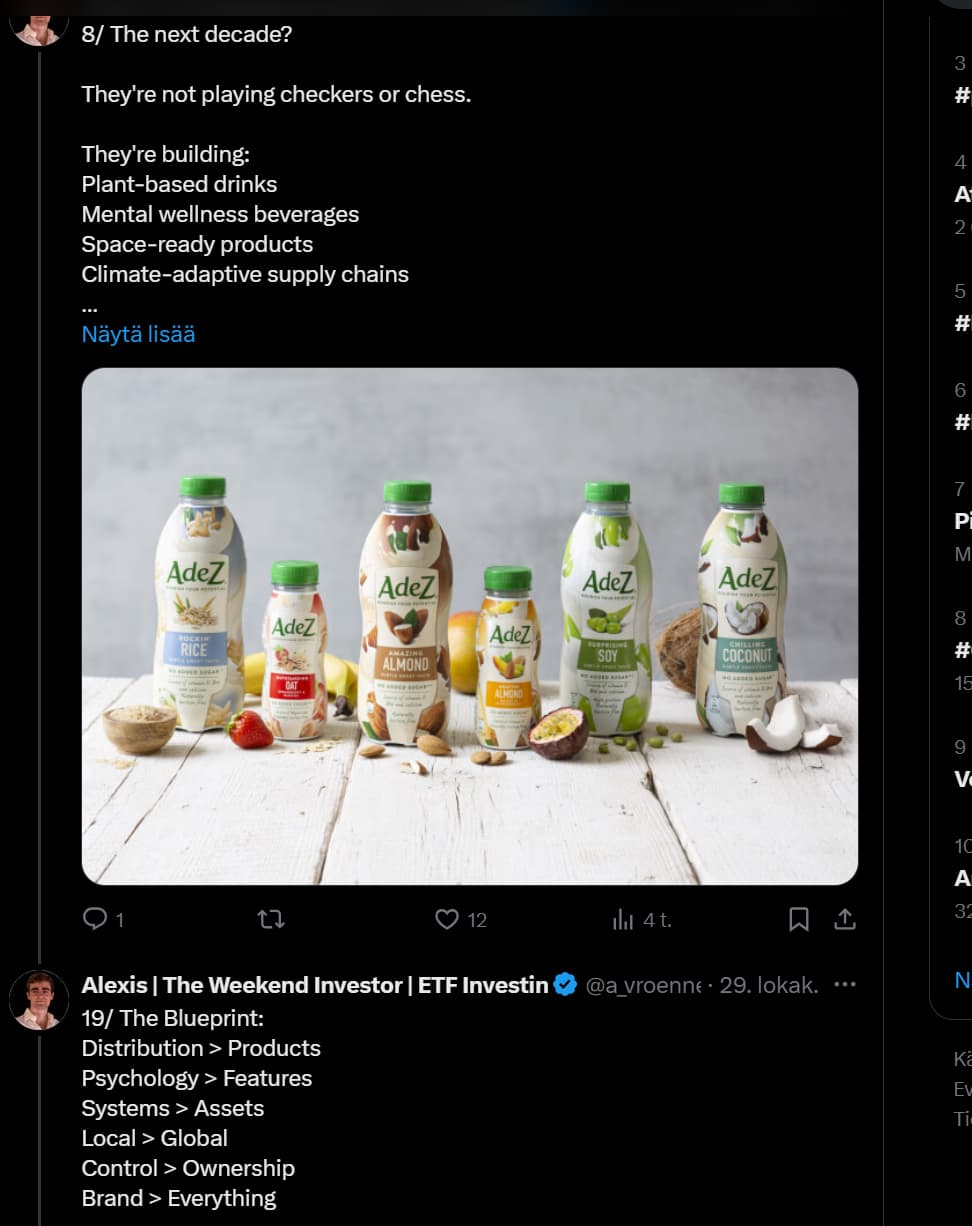Click the profile avatar beside the 8/ tweet
Viewport: 972px width, 1226px height.
pyautogui.click(x=39, y=22)
